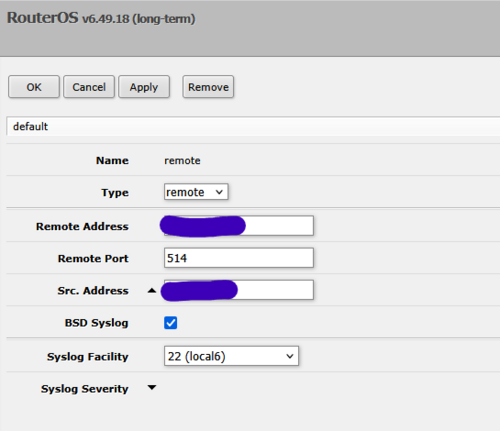This screenshot has width=500, height=431.
Task: Click the Syslog Severity label
Action: (85, 389)
